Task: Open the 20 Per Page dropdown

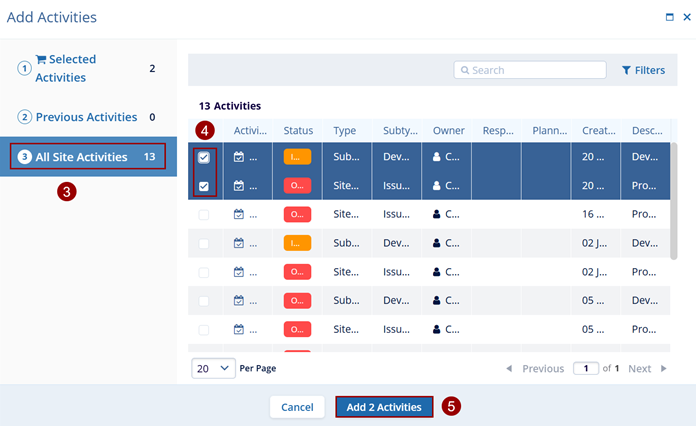Action: pos(213,368)
